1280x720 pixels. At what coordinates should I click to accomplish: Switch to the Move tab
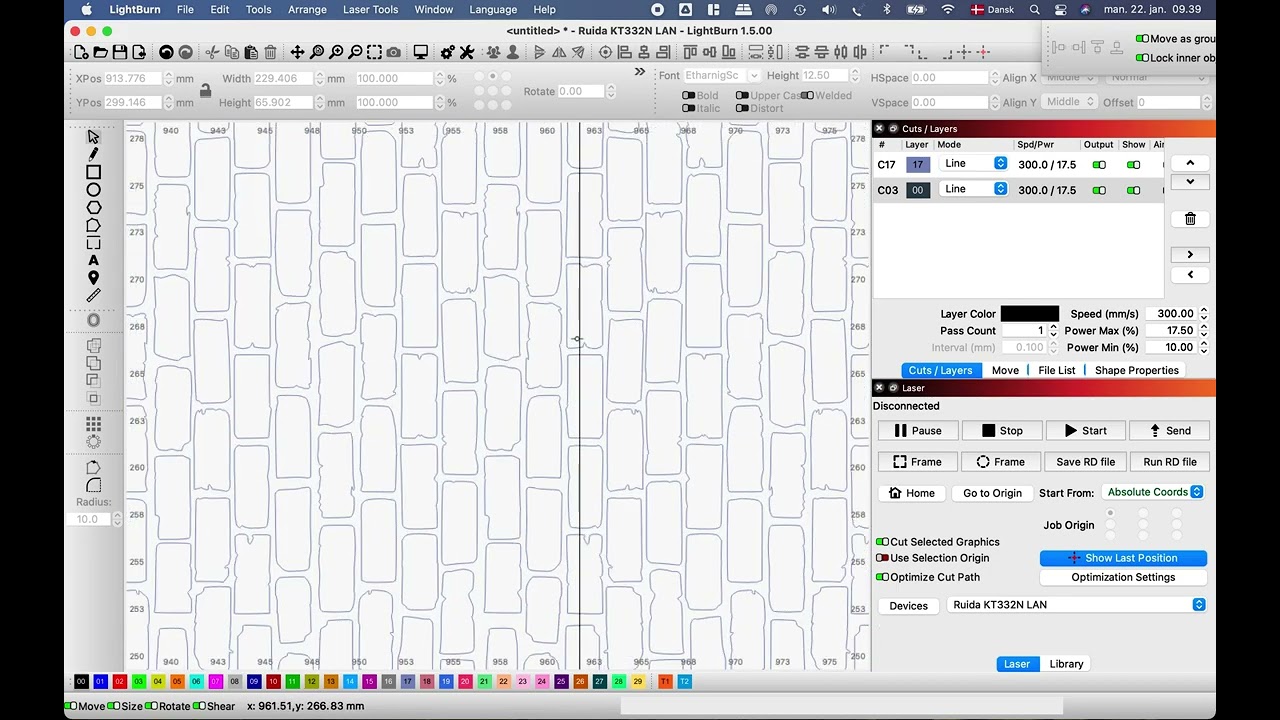1005,370
